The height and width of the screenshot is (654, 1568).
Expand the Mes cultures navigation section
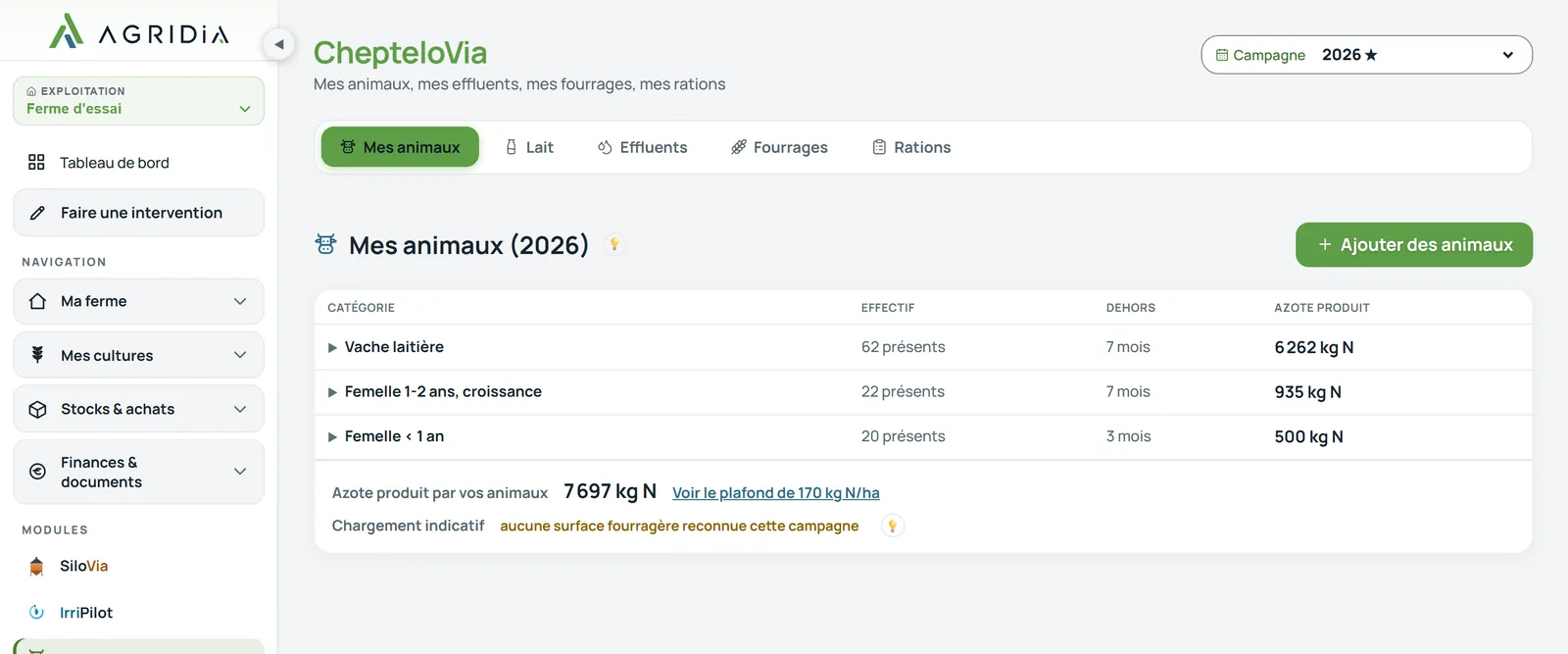[x=138, y=355]
